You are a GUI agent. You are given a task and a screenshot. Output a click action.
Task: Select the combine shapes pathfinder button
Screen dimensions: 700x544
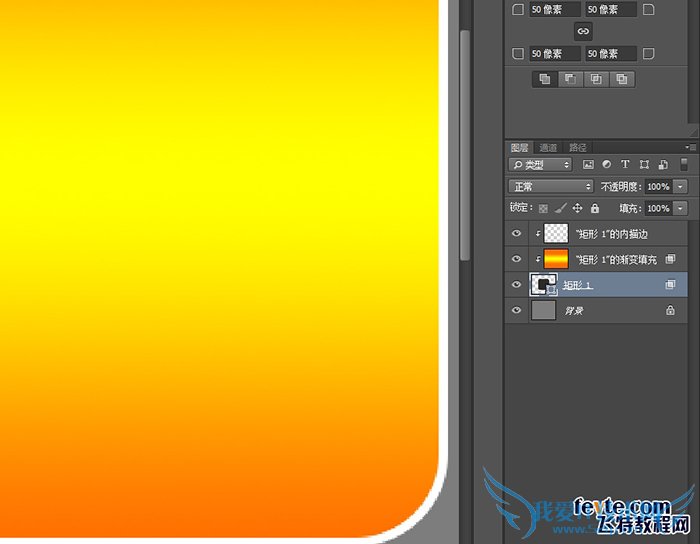(545, 79)
